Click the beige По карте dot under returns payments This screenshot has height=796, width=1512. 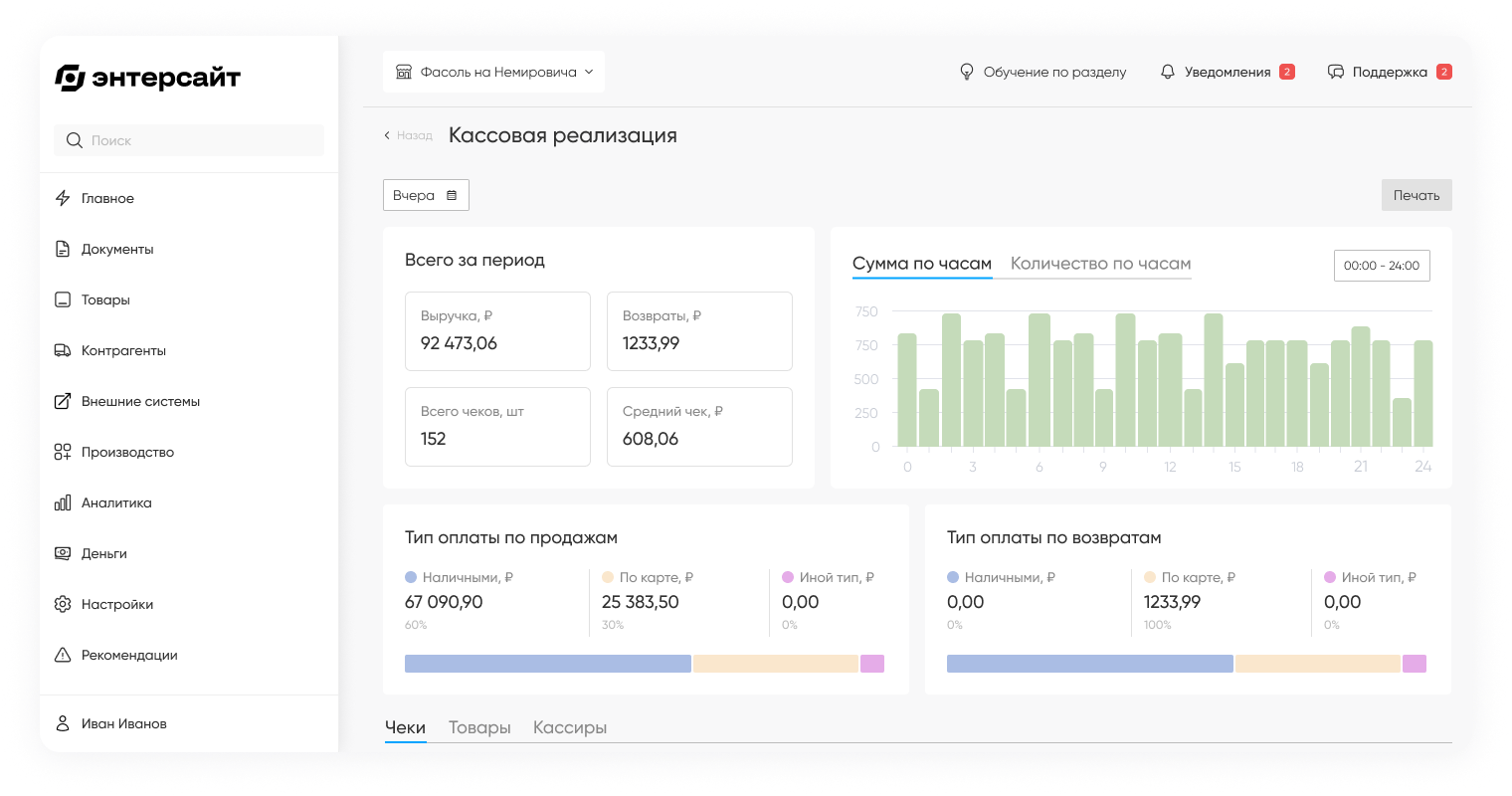(x=1150, y=577)
